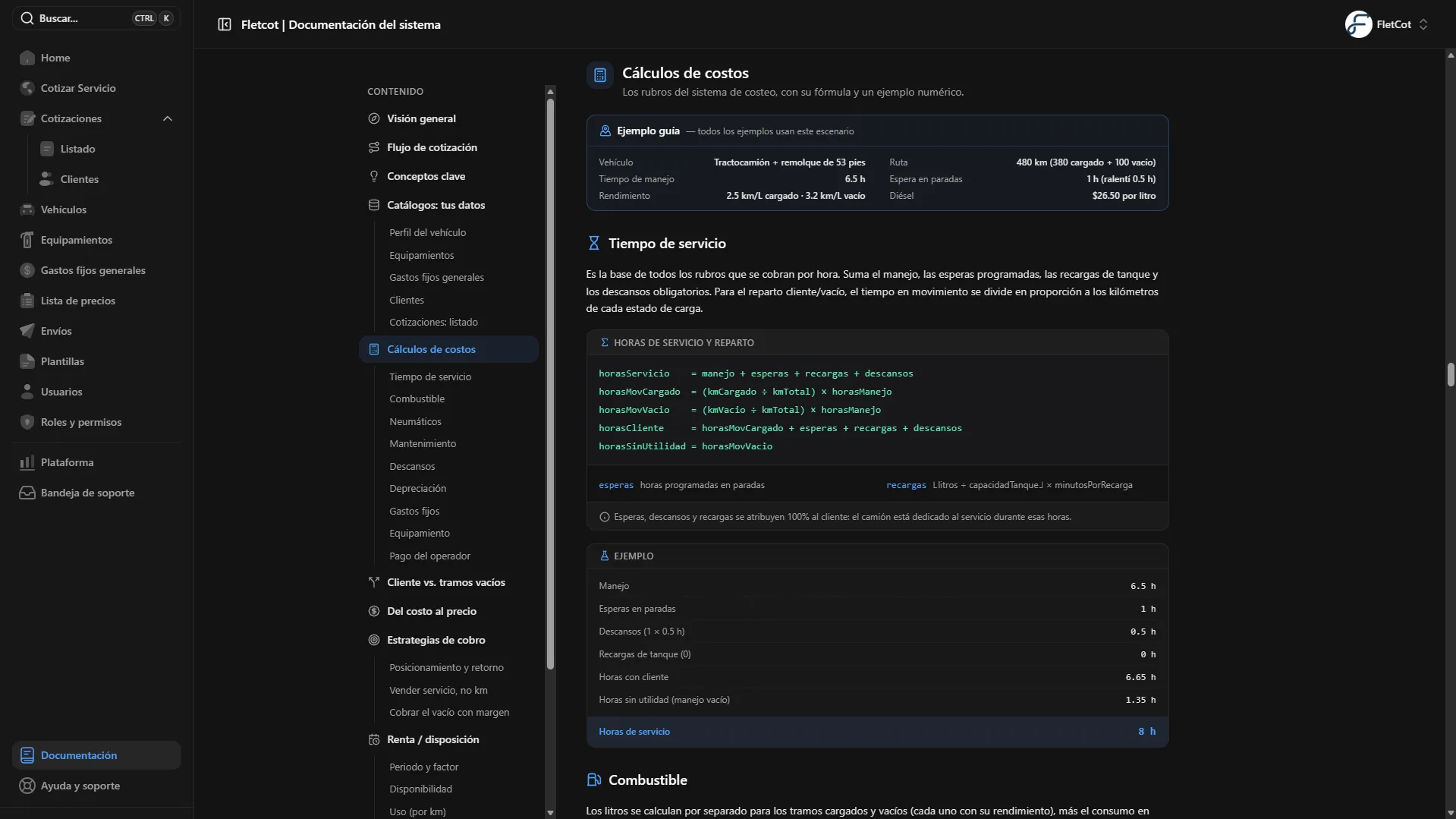Click the Envíos paper plane icon
Image resolution: width=1456 pixels, height=819 pixels.
27,331
